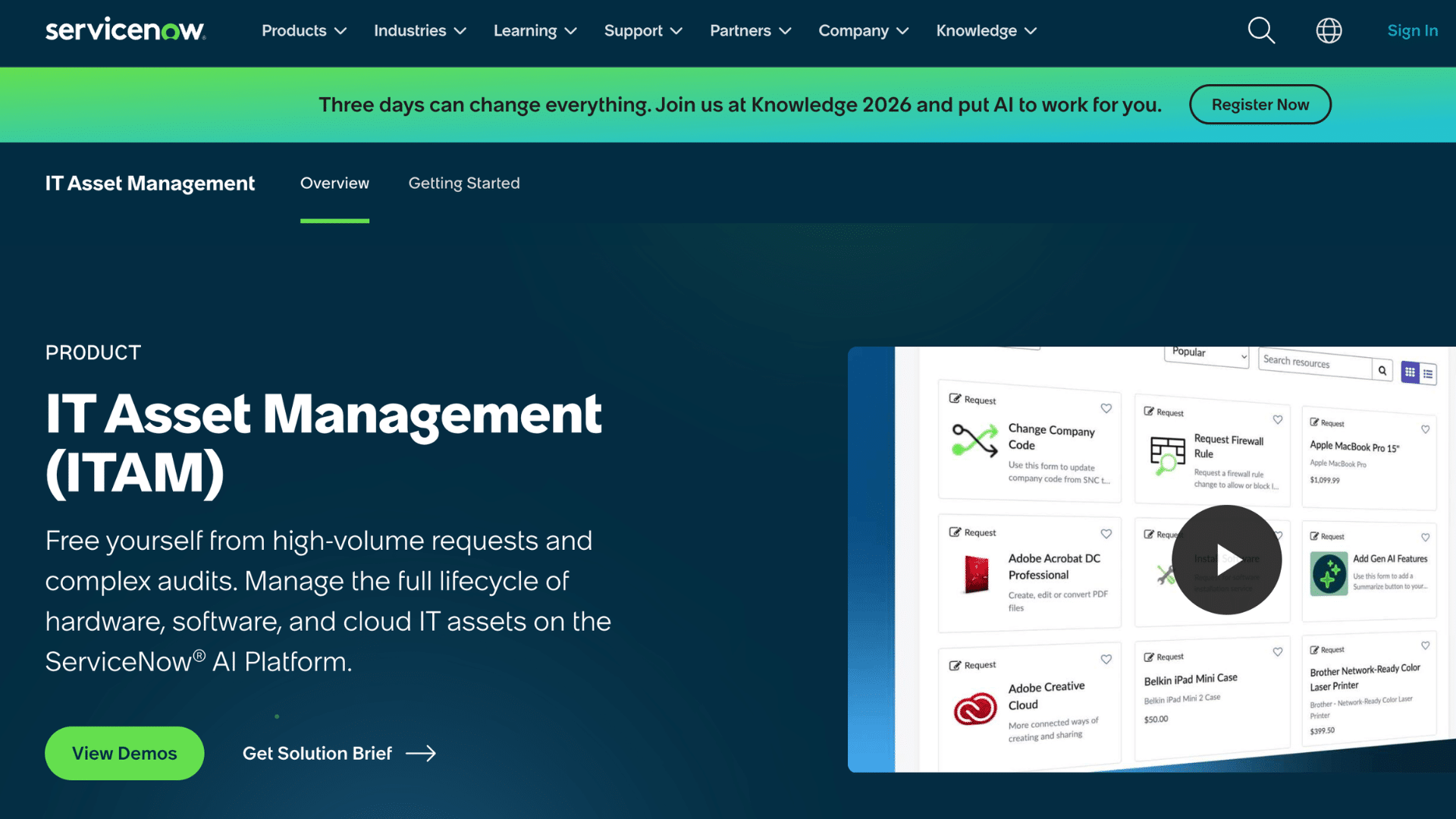The width and height of the screenshot is (1456, 819).
Task: Click the Request edit icon on Gen AI Features card
Action: point(1314,535)
